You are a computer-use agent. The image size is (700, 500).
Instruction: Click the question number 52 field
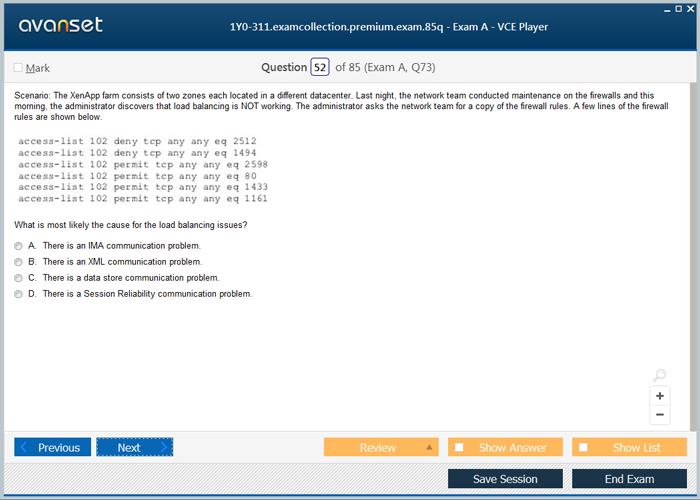tap(320, 67)
